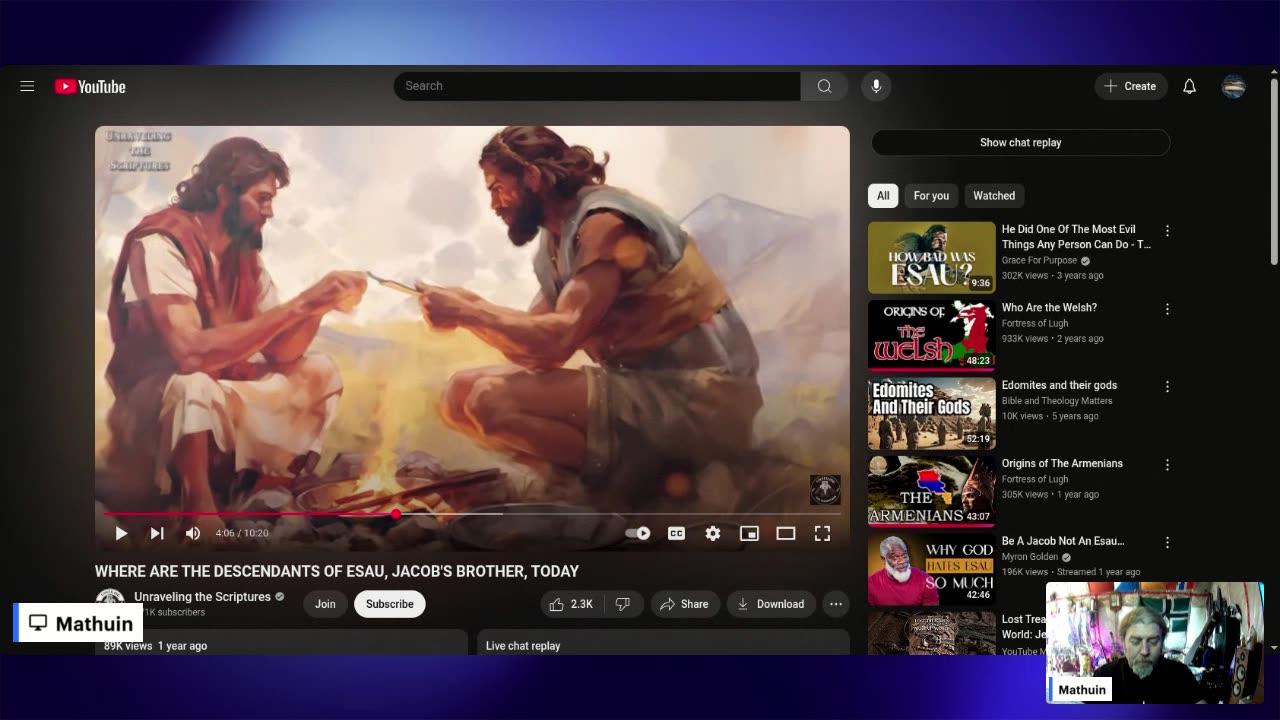Click the Mathuin webcam overlay
This screenshot has width=1280, height=720.
coord(1155,642)
